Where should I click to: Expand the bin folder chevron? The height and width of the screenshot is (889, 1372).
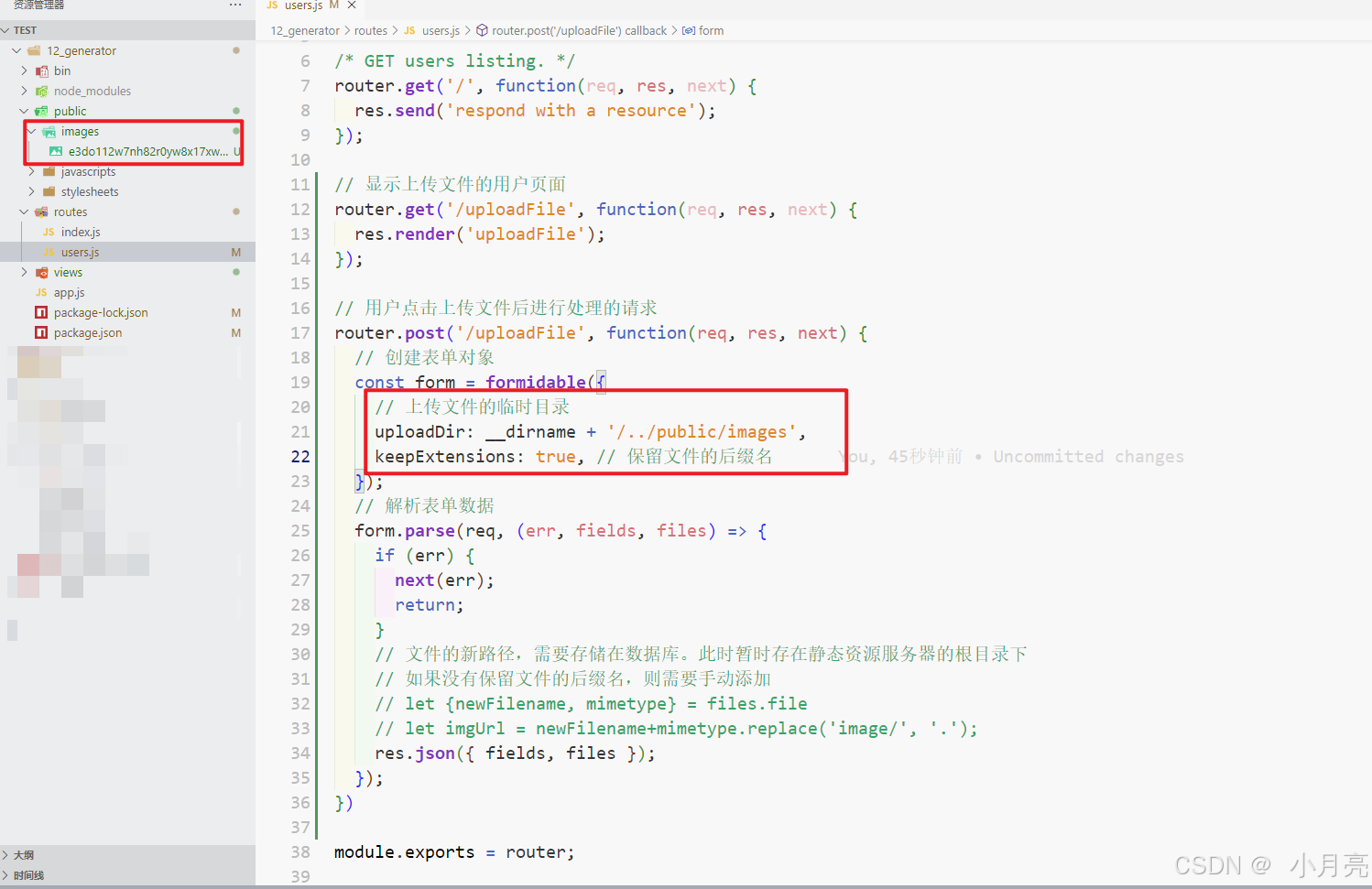coord(24,70)
